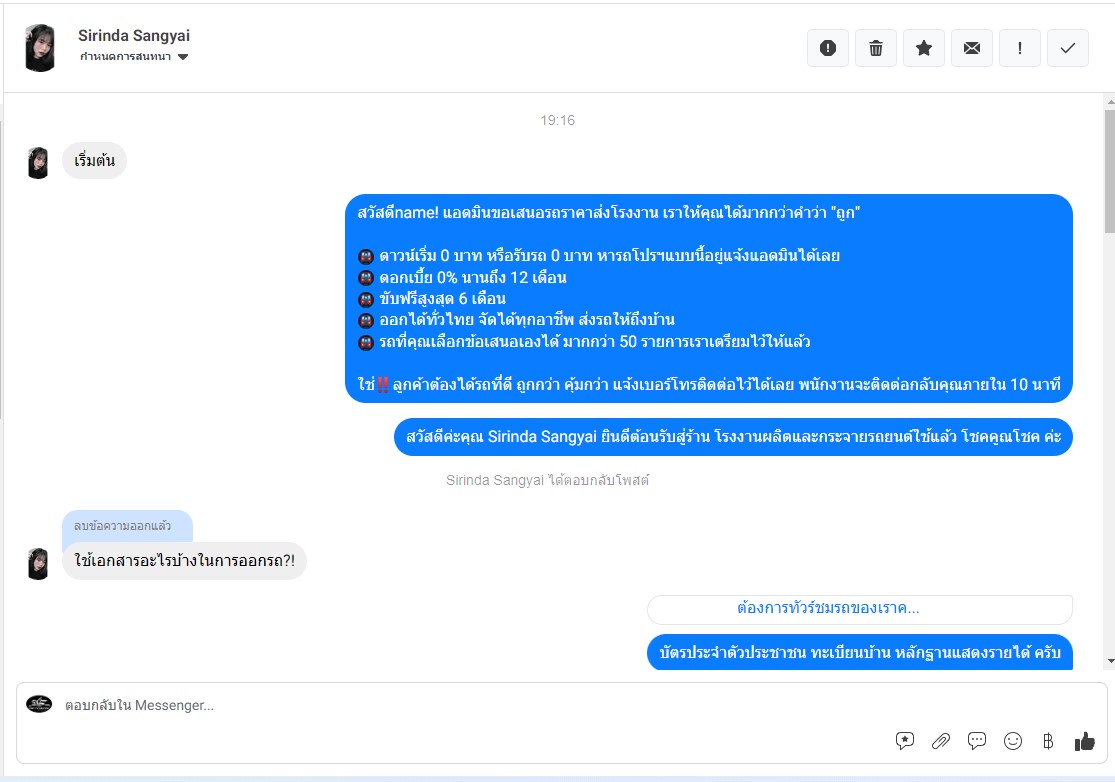
Task: Star this conversation as follow up
Action: pos(924,48)
